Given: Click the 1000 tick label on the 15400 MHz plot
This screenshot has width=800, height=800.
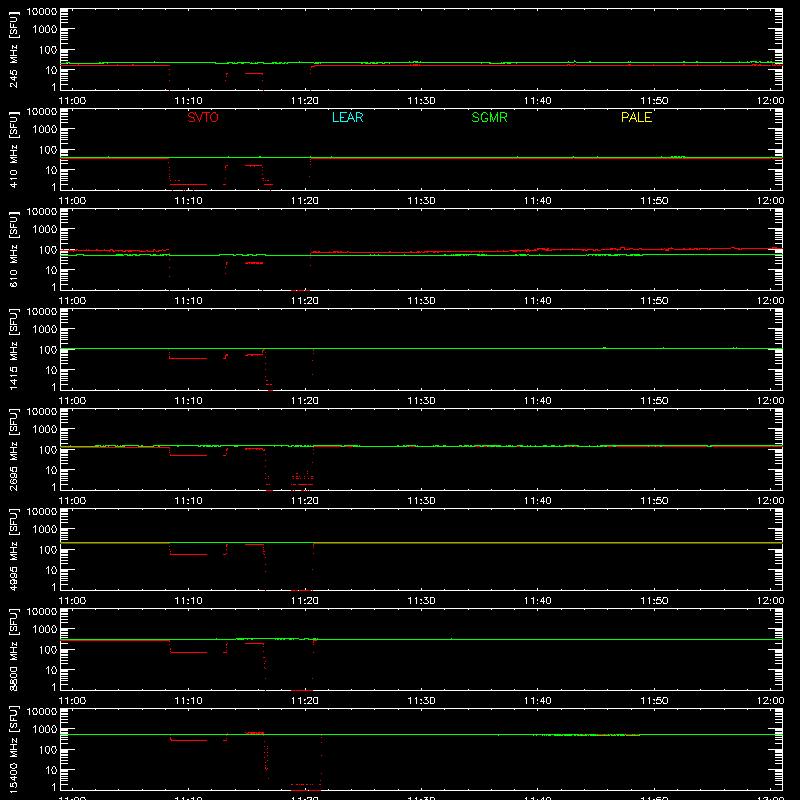Looking at the screenshot, I should coord(45,730).
